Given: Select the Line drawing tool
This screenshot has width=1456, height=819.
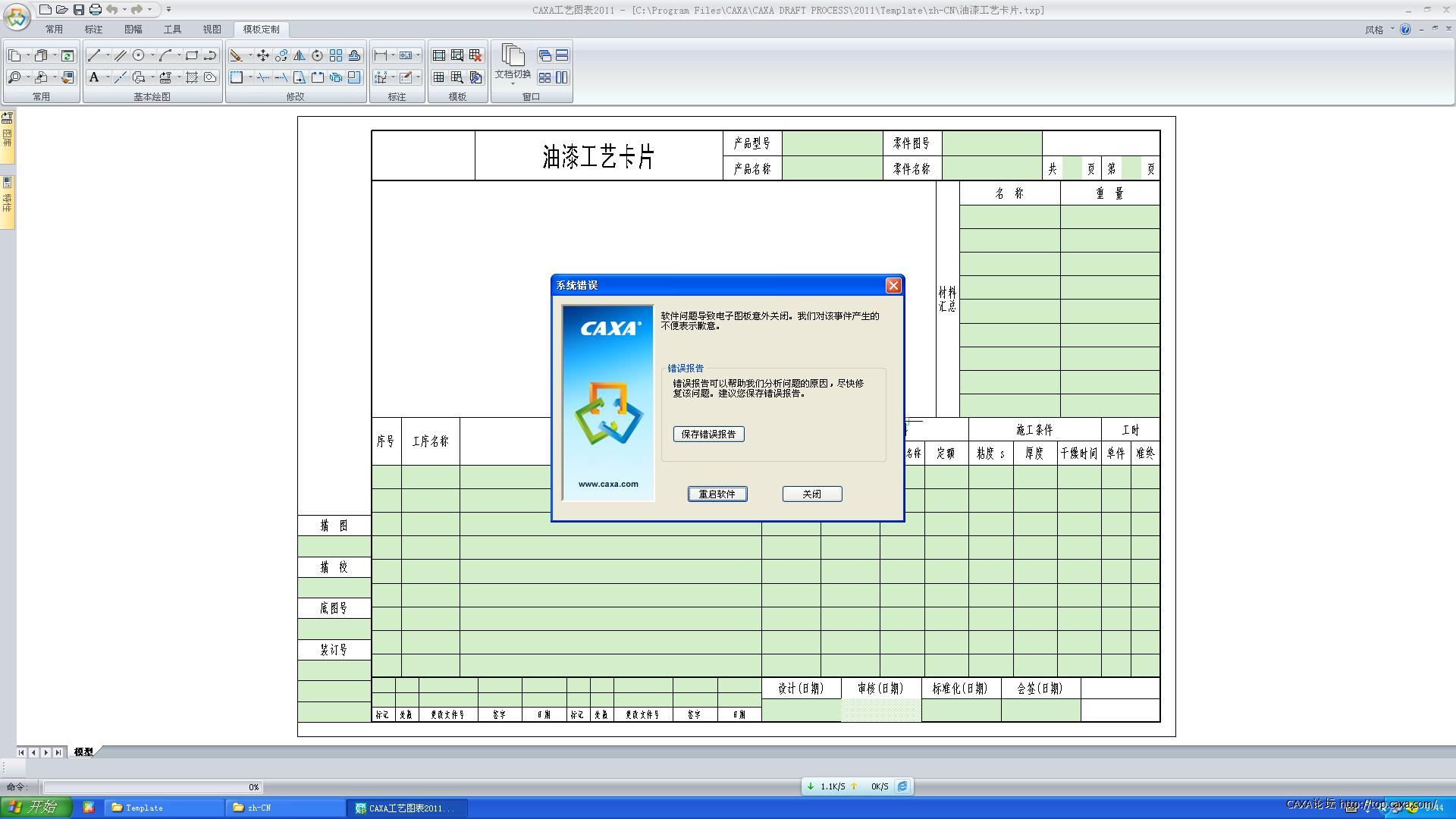Looking at the screenshot, I should pyautogui.click(x=94, y=55).
